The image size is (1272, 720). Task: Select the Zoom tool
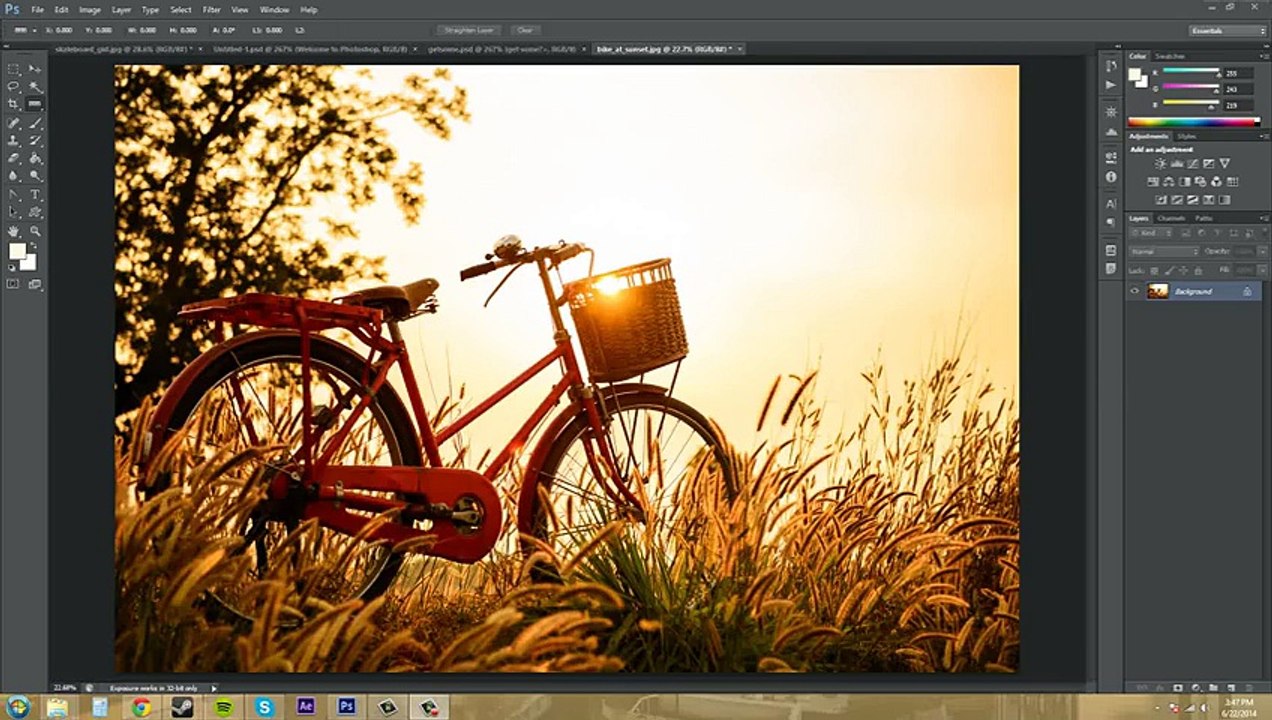click(x=35, y=231)
